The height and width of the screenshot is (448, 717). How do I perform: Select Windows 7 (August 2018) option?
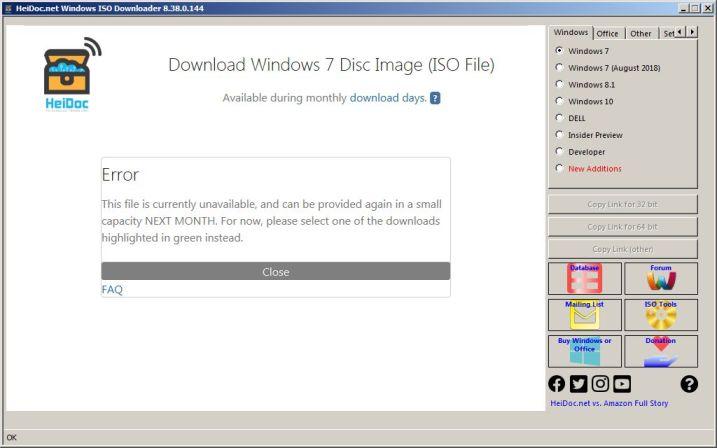point(559,67)
